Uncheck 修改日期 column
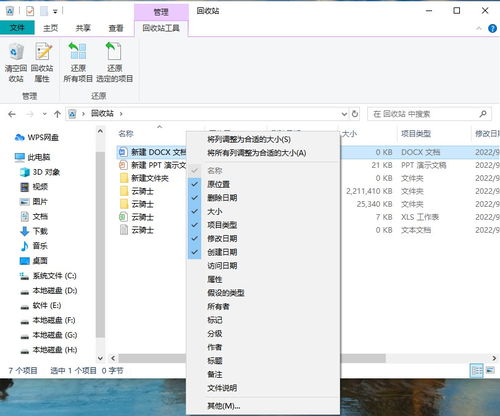The image size is (500, 416). tap(263, 239)
